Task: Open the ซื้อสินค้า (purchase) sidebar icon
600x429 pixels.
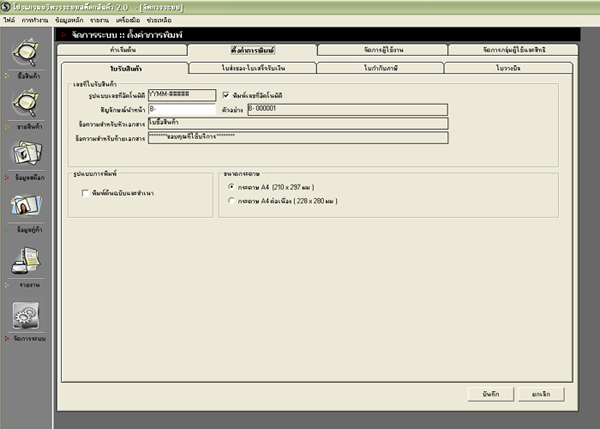Action: coord(24,56)
